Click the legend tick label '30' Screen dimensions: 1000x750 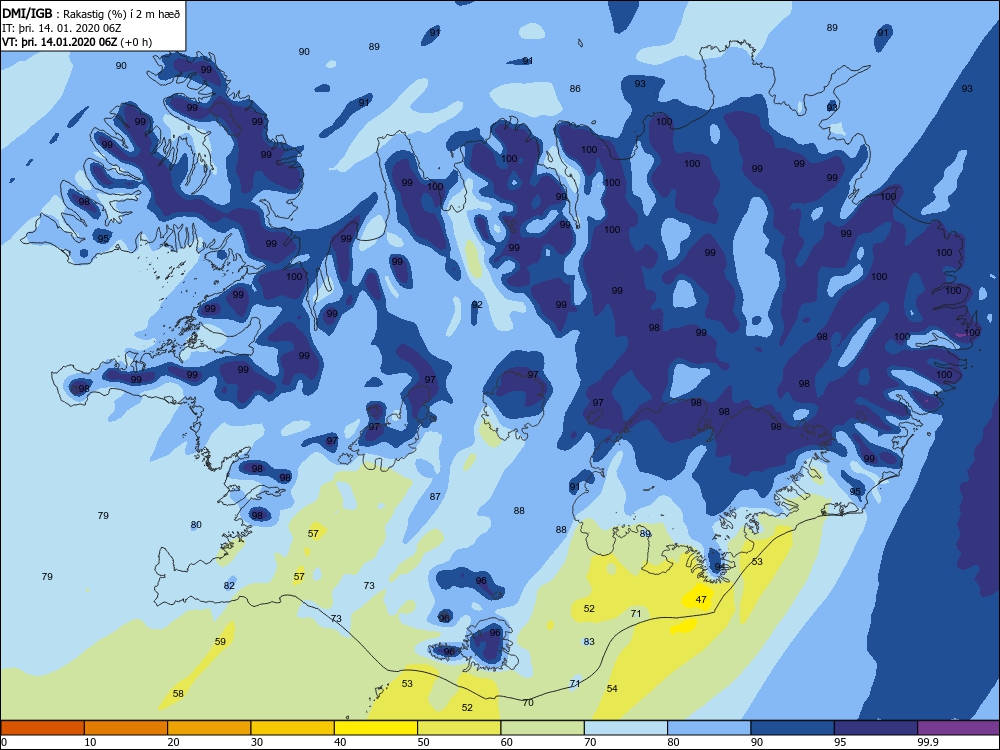tap(257, 742)
